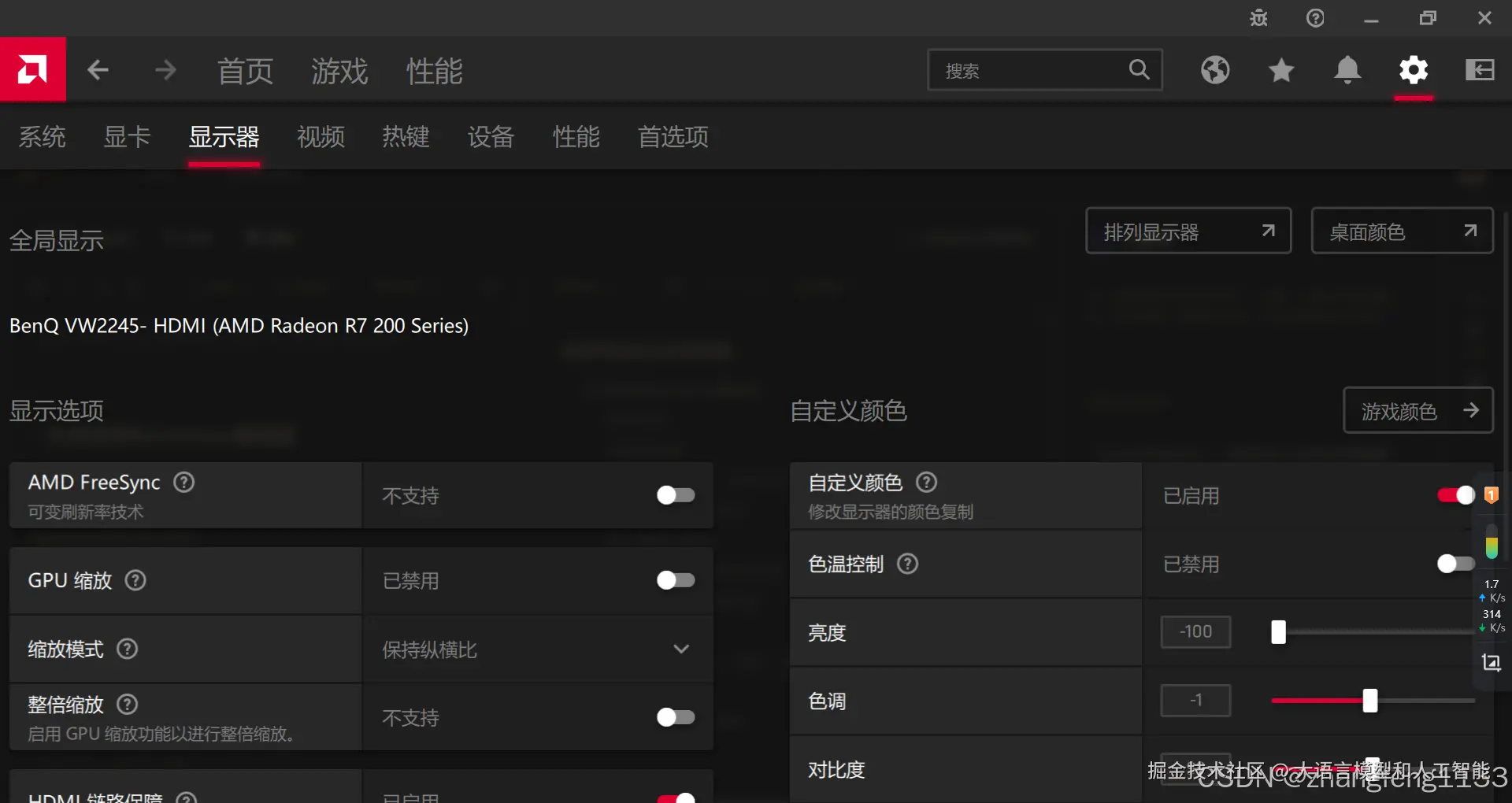Open the settings gear icon
This screenshot has width=1512, height=803.
pos(1414,70)
